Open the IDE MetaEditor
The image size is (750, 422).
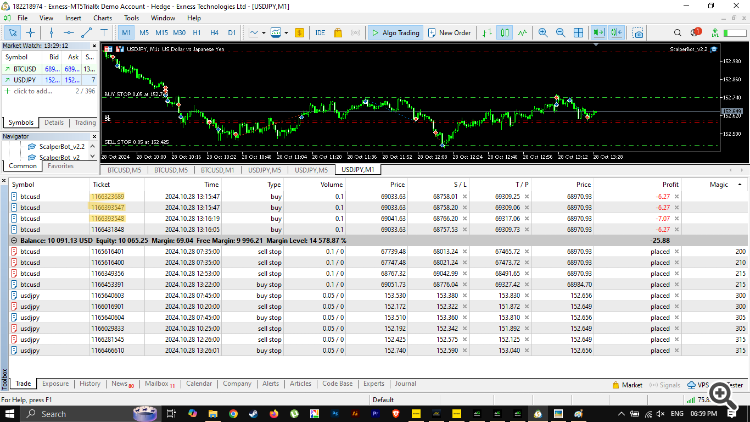(x=320, y=33)
